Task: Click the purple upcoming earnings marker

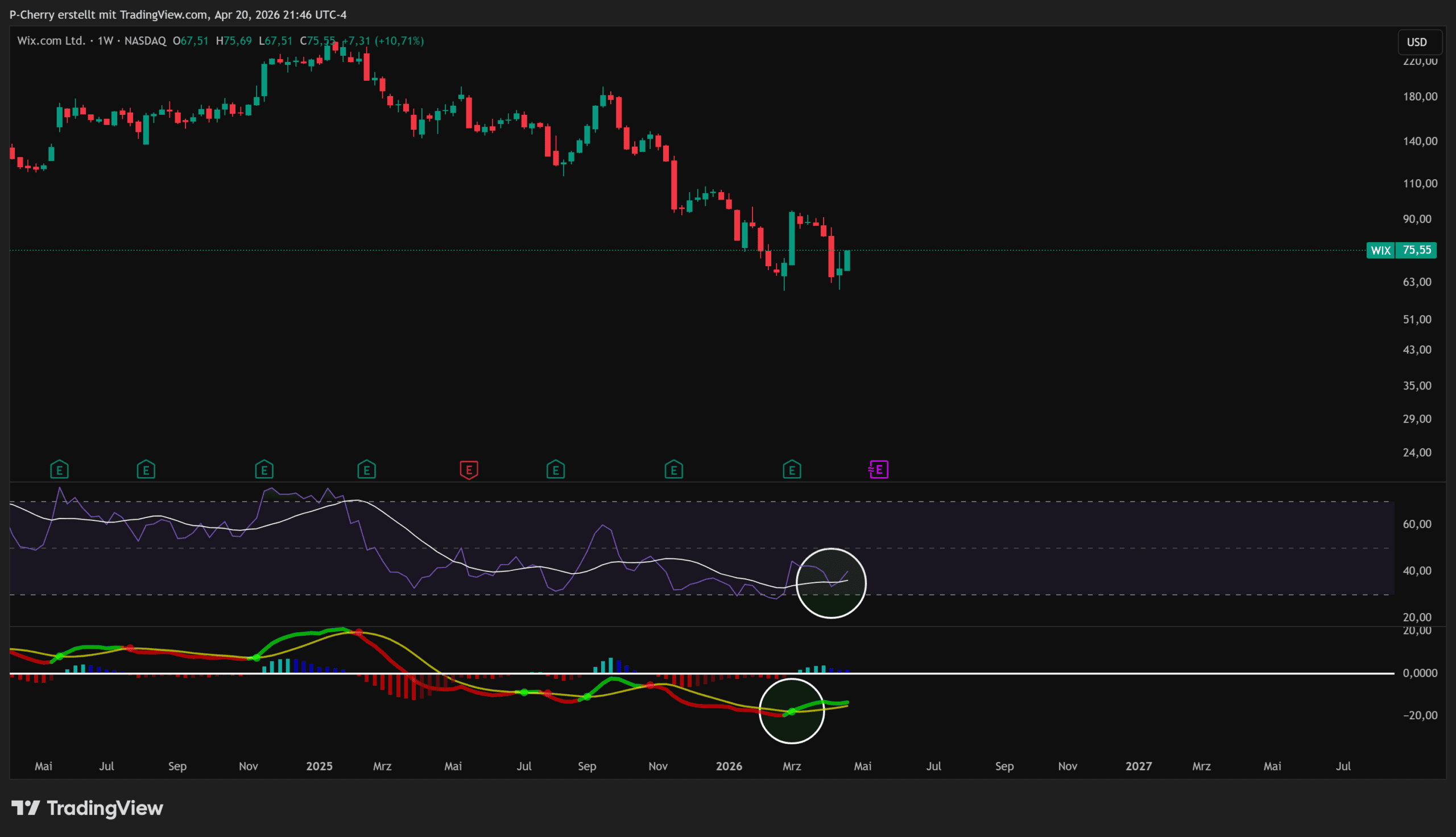Action: coord(878,470)
